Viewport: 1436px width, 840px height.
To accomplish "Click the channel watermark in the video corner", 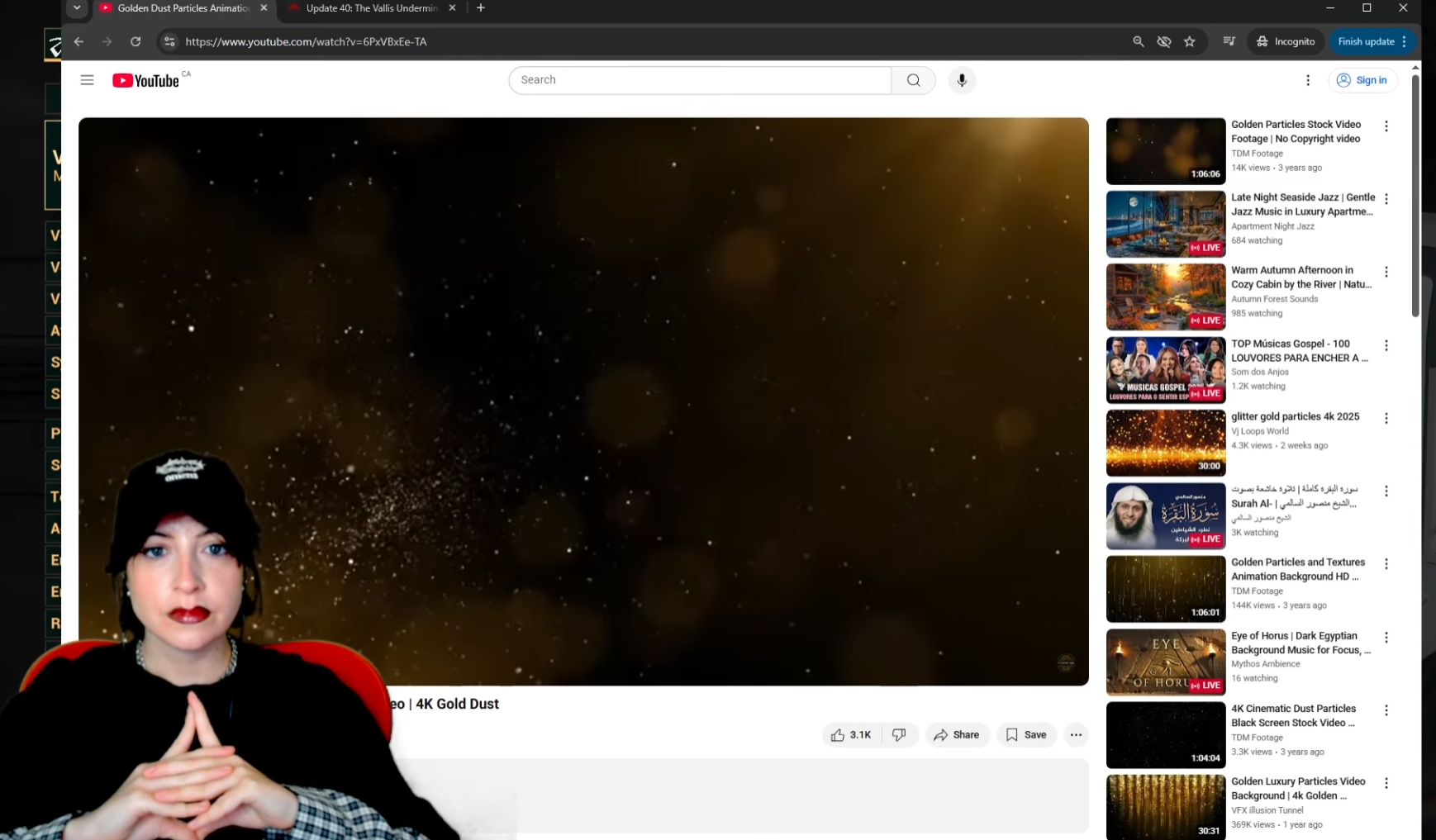I will [1066, 662].
